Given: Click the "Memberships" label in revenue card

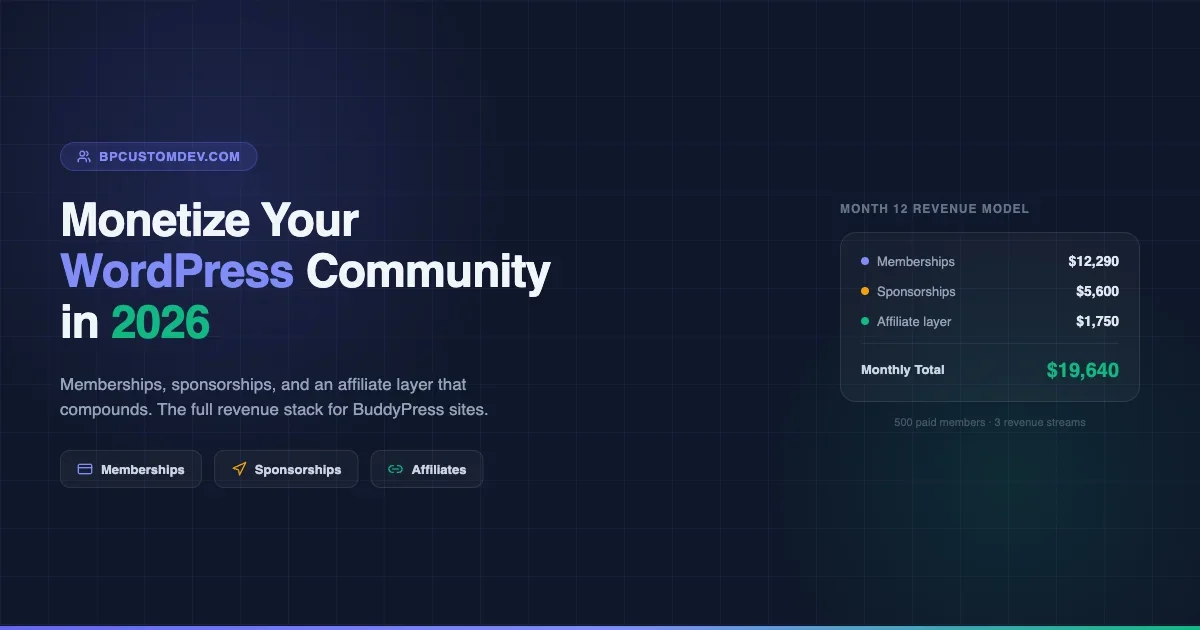Looking at the screenshot, I should point(916,262).
